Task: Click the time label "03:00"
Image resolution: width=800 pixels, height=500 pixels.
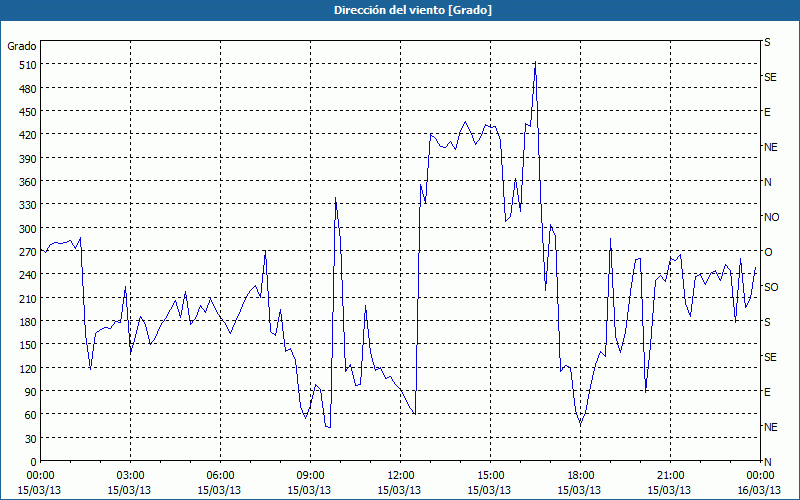Action: click(131, 476)
